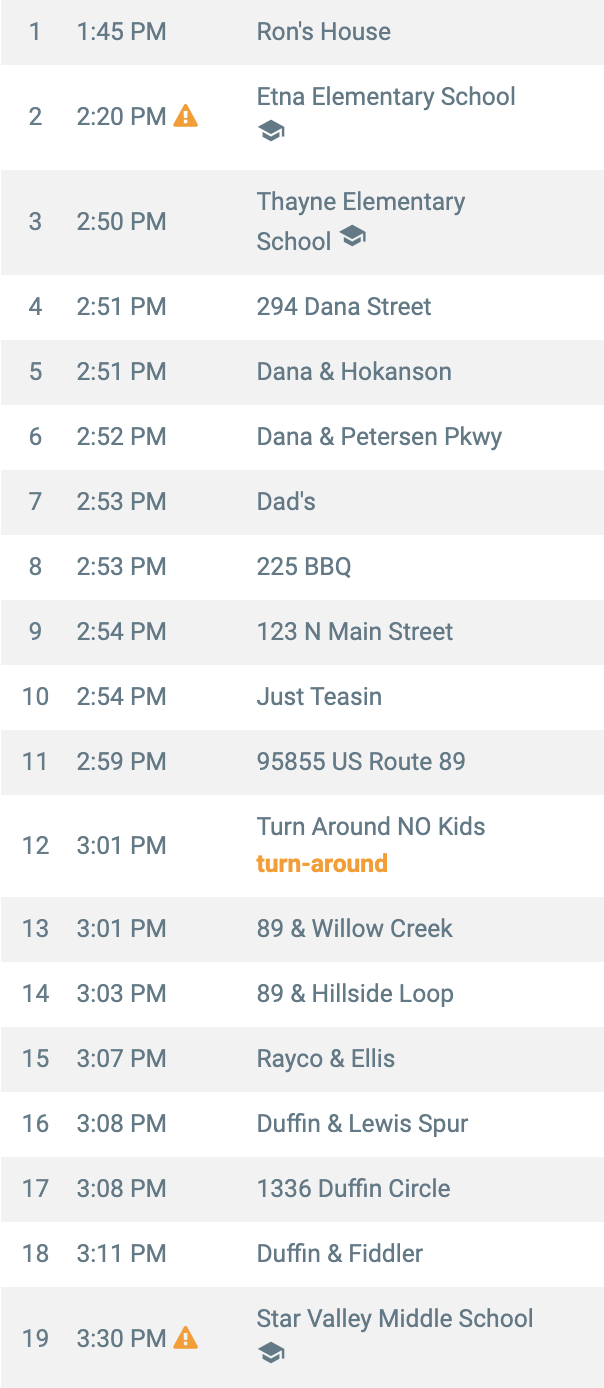The width and height of the screenshot is (604, 1388).
Task: Select the 95855 US Route 89 stop
Action: 302,762
